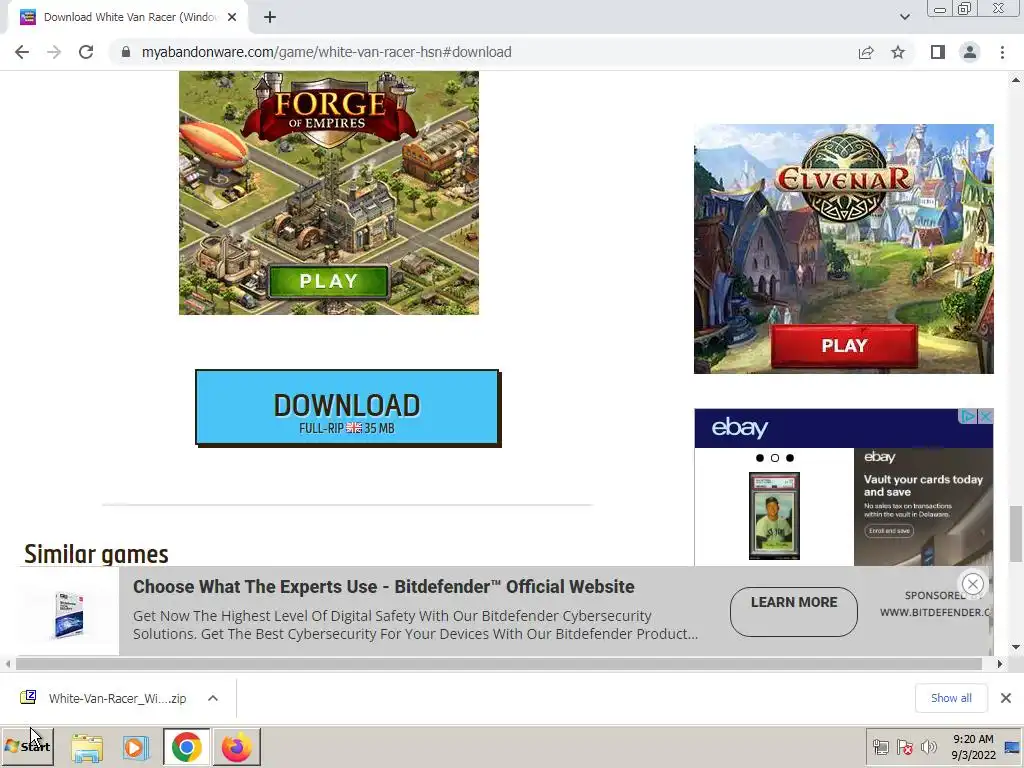The image size is (1024, 768).
Task: Click the ebay logo in the ad
Action: [x=739, y=428]
